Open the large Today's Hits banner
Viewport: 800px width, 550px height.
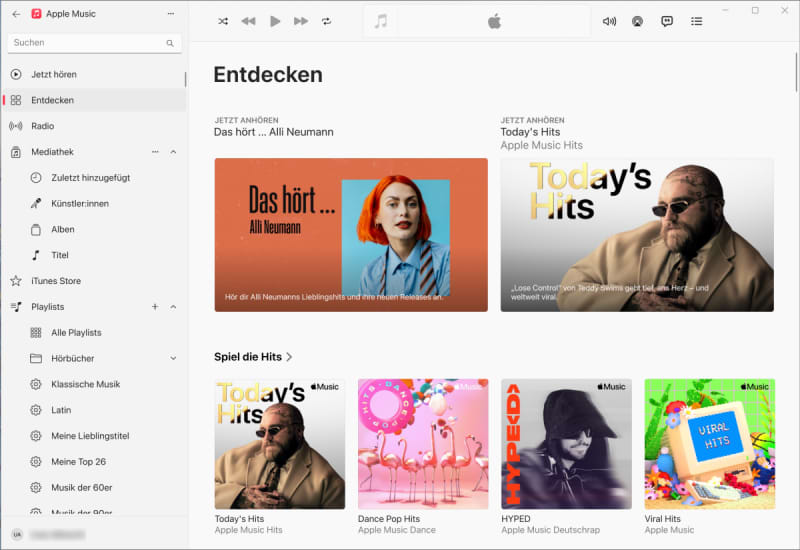[637, 235]
